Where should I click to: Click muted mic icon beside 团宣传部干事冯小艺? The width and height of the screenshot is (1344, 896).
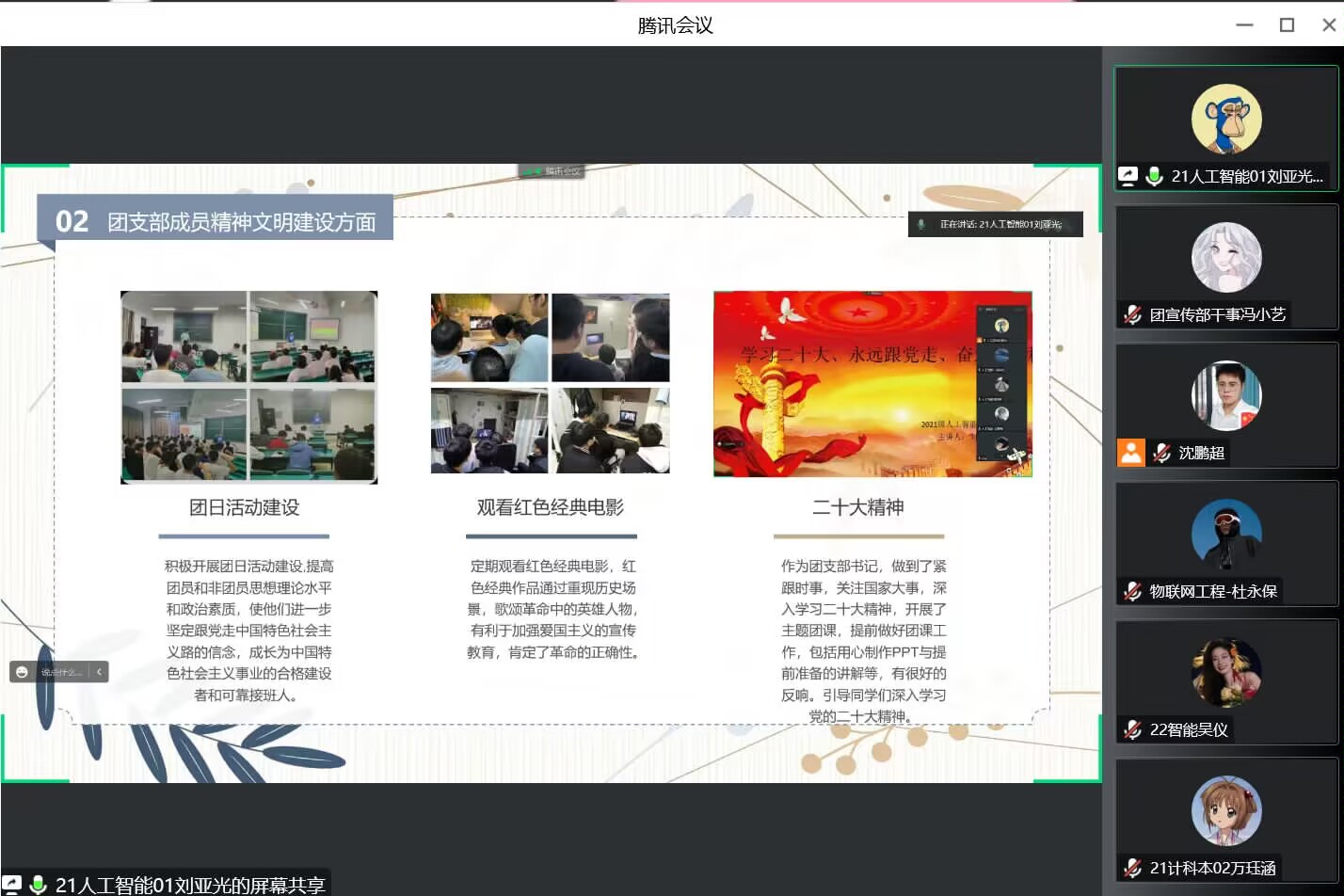pyautogui.click(x=1133, y=314)
